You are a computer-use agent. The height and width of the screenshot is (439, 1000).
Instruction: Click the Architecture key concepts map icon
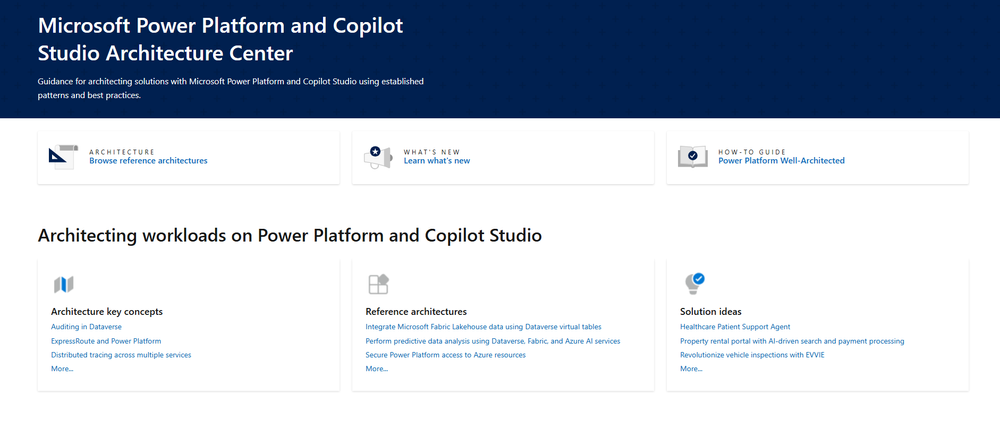click(x=64, y=285)
